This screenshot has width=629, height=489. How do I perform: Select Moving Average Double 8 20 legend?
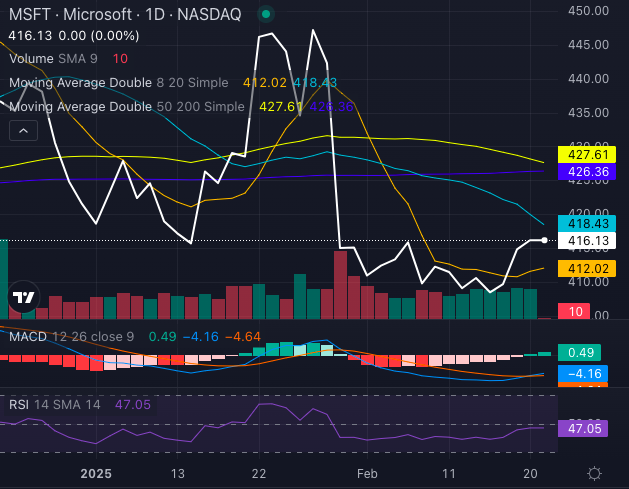click(x=120, y=83)
